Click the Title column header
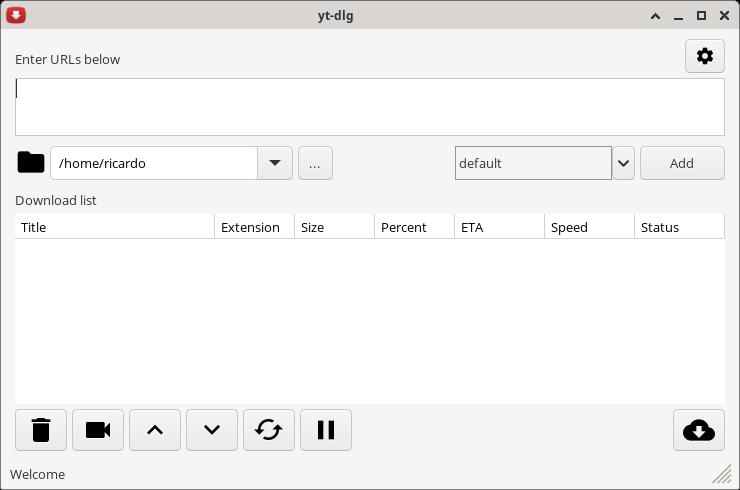 (115, 227)
